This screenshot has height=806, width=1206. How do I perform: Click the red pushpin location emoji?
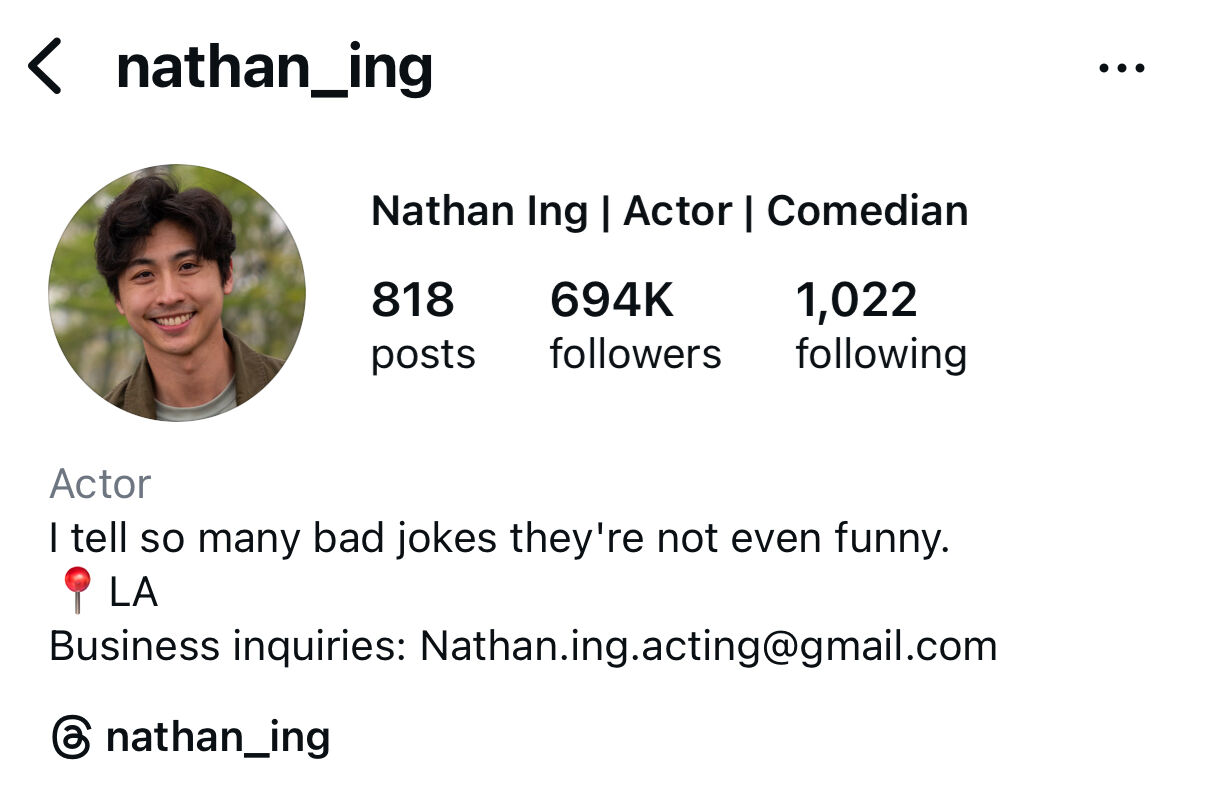pos(76,592)
